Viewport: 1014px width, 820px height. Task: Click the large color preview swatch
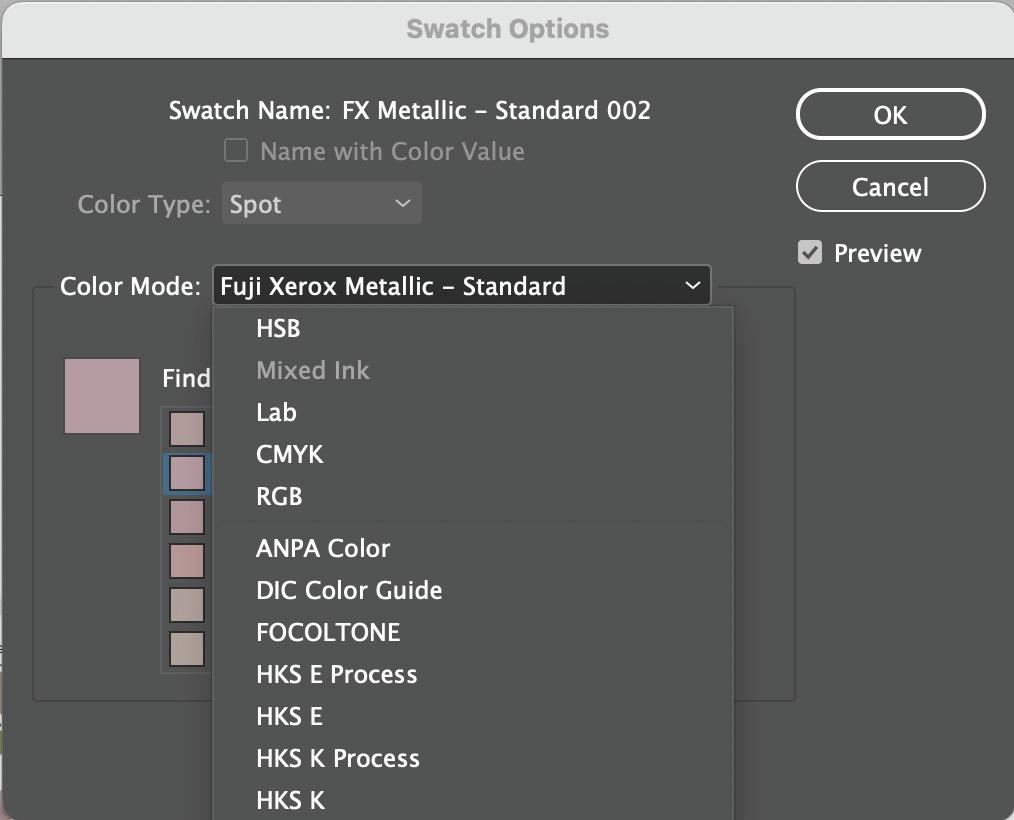coord(102,396)
